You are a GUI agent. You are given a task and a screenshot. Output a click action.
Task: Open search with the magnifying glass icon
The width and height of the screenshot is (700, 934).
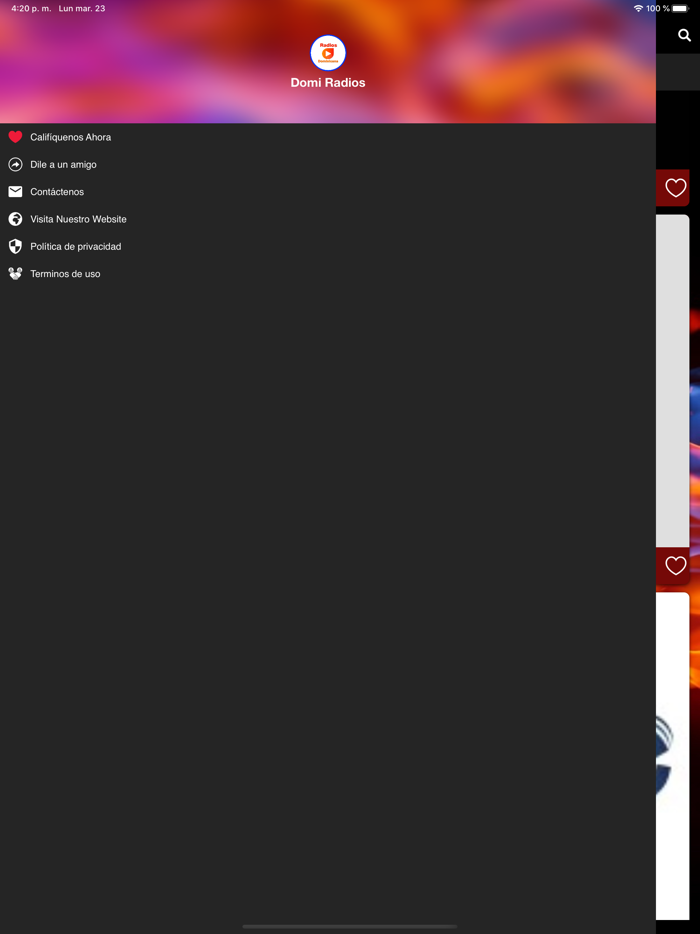point(685,36)
